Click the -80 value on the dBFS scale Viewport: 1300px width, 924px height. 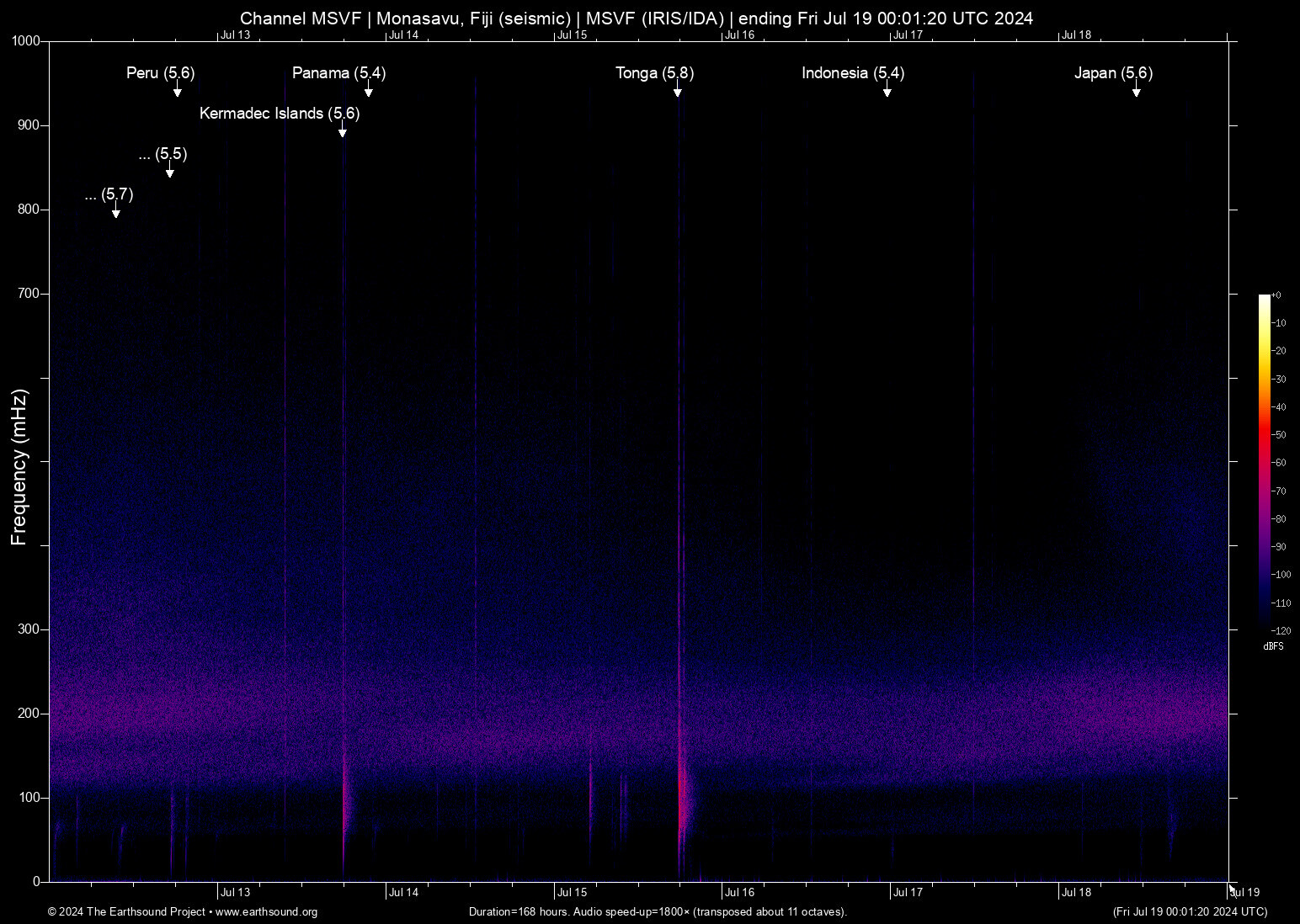(1279, 519)
